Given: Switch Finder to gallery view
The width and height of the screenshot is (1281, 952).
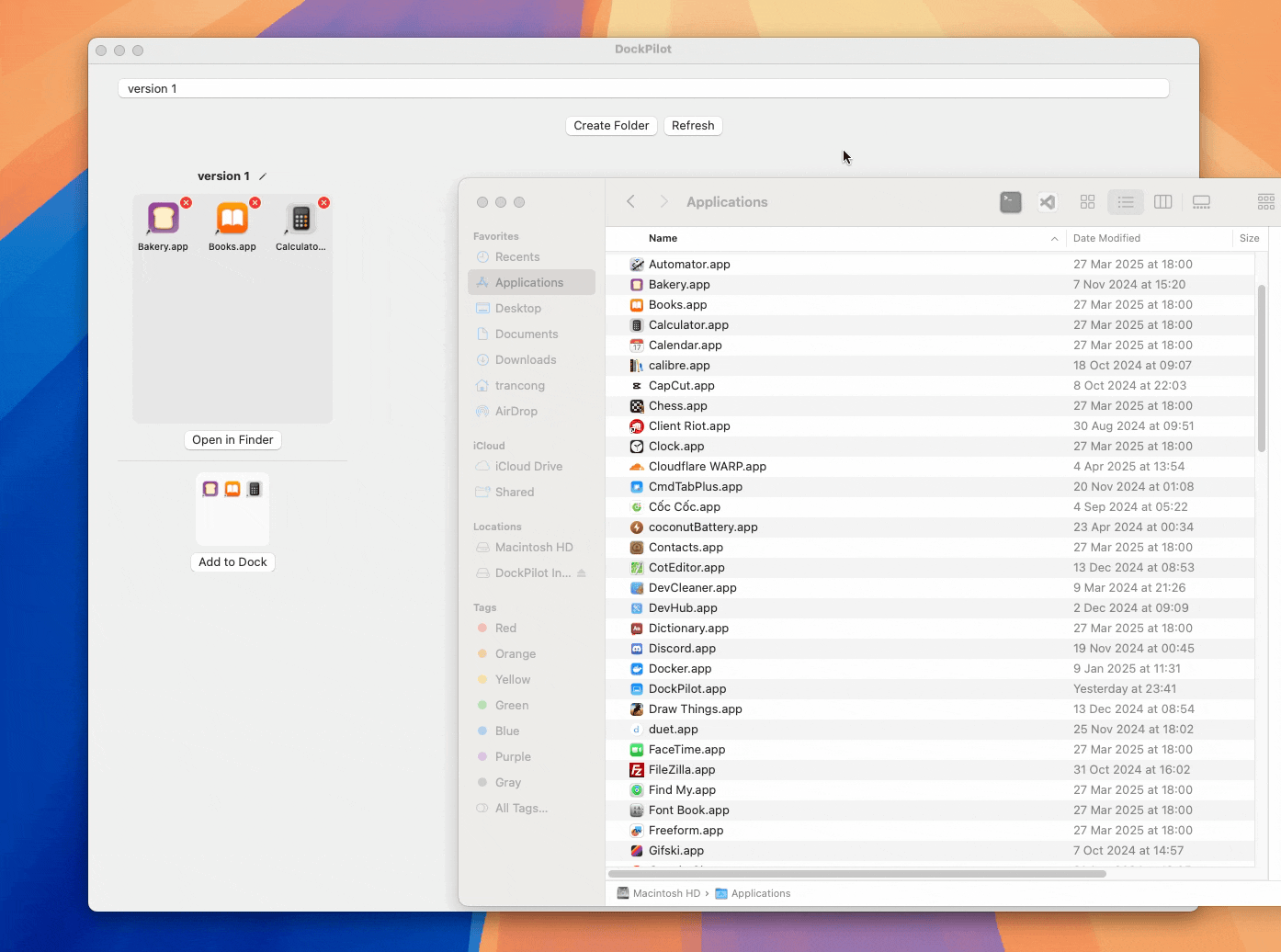Looking at the screenshot, I should click(1201, 202).
